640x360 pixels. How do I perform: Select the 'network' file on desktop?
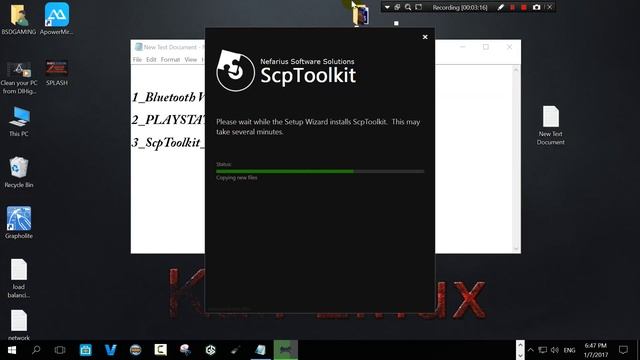[19, 325]
